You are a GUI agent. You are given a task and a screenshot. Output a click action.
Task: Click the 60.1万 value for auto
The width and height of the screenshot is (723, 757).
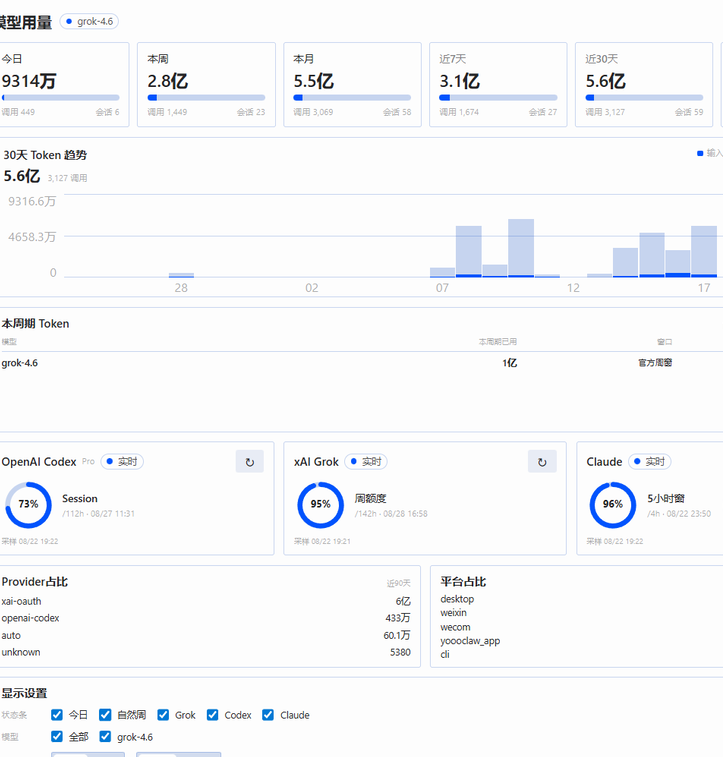(397, 635)
